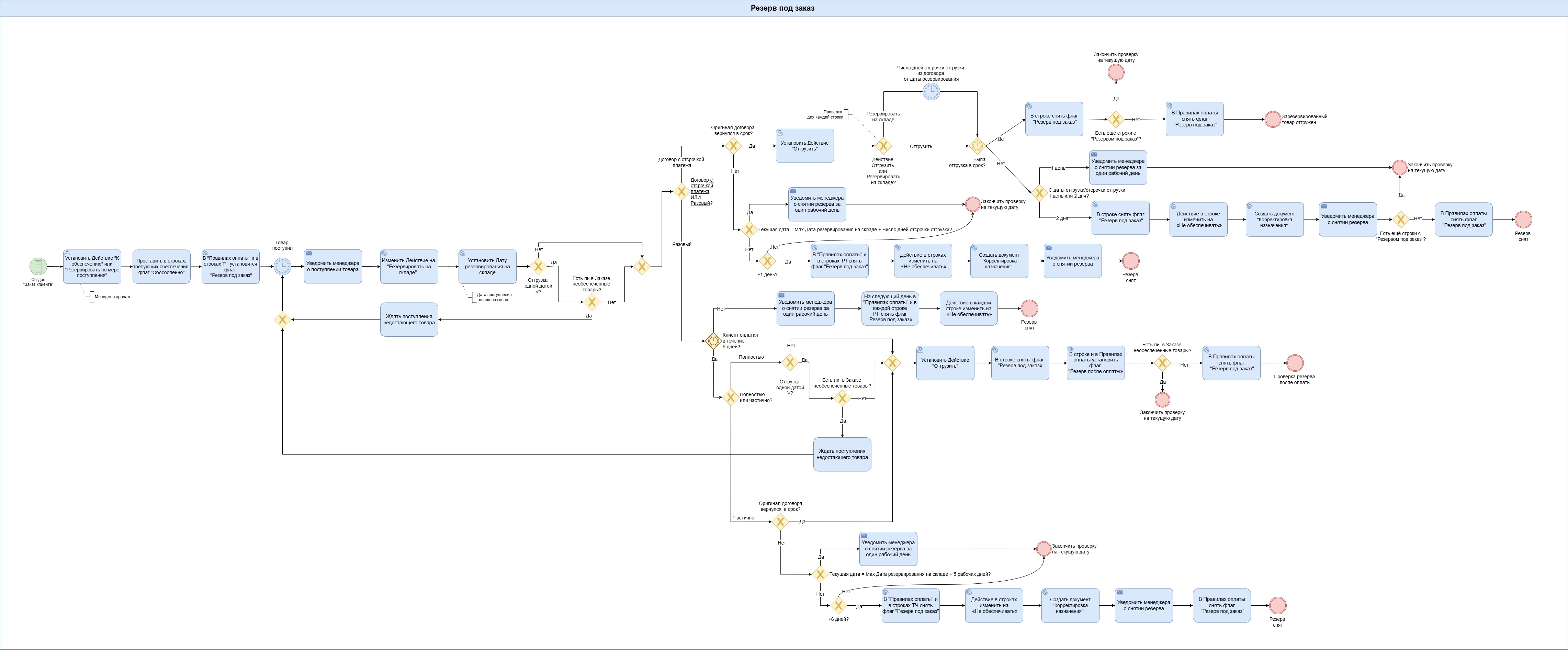Select the flow label «Частично»
This screenshot has width=1568, height=650.
click(743, 518)
